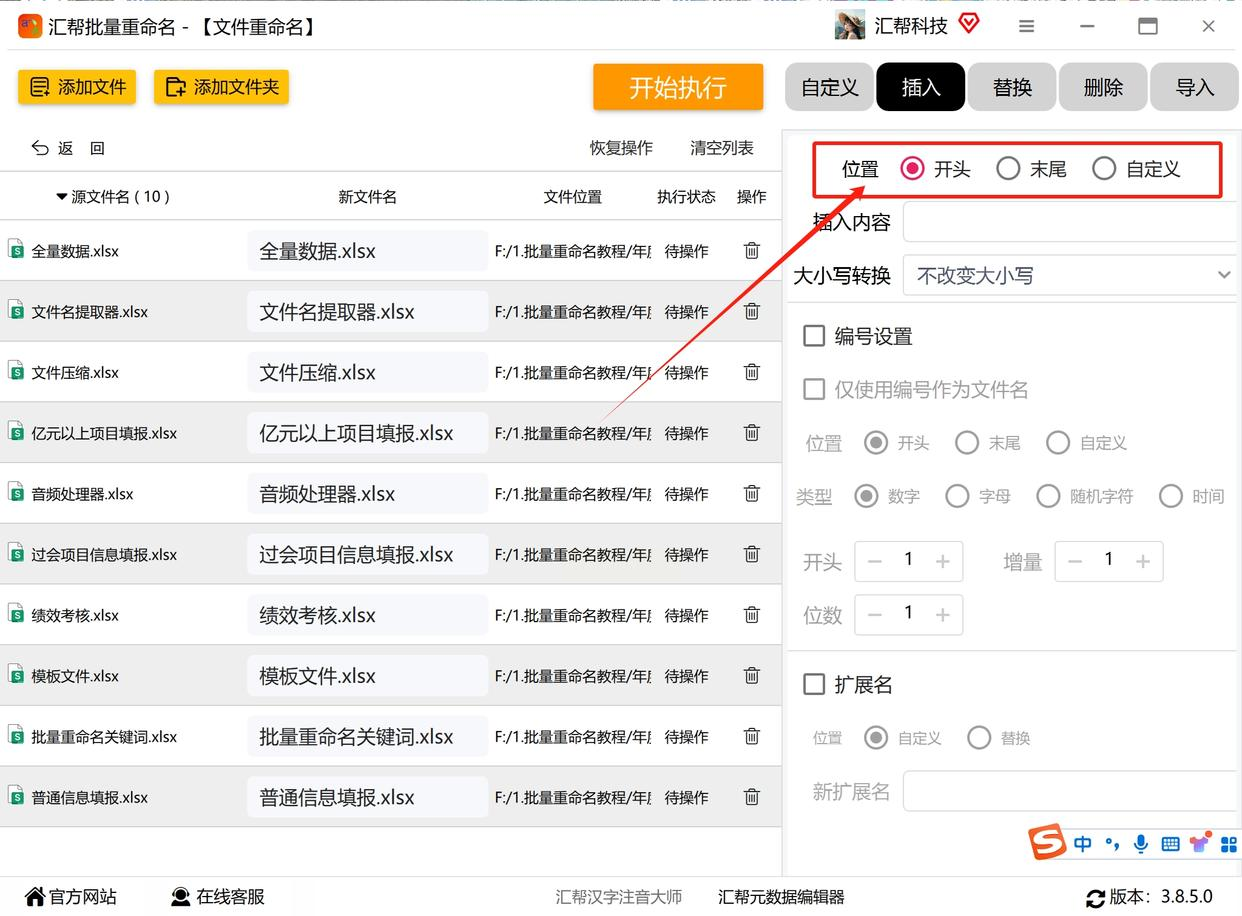Image resolution: width=1242 pixels, height=916 pixels.
Task: Open the 官方网站 link
Action: (x=71, y=897)
